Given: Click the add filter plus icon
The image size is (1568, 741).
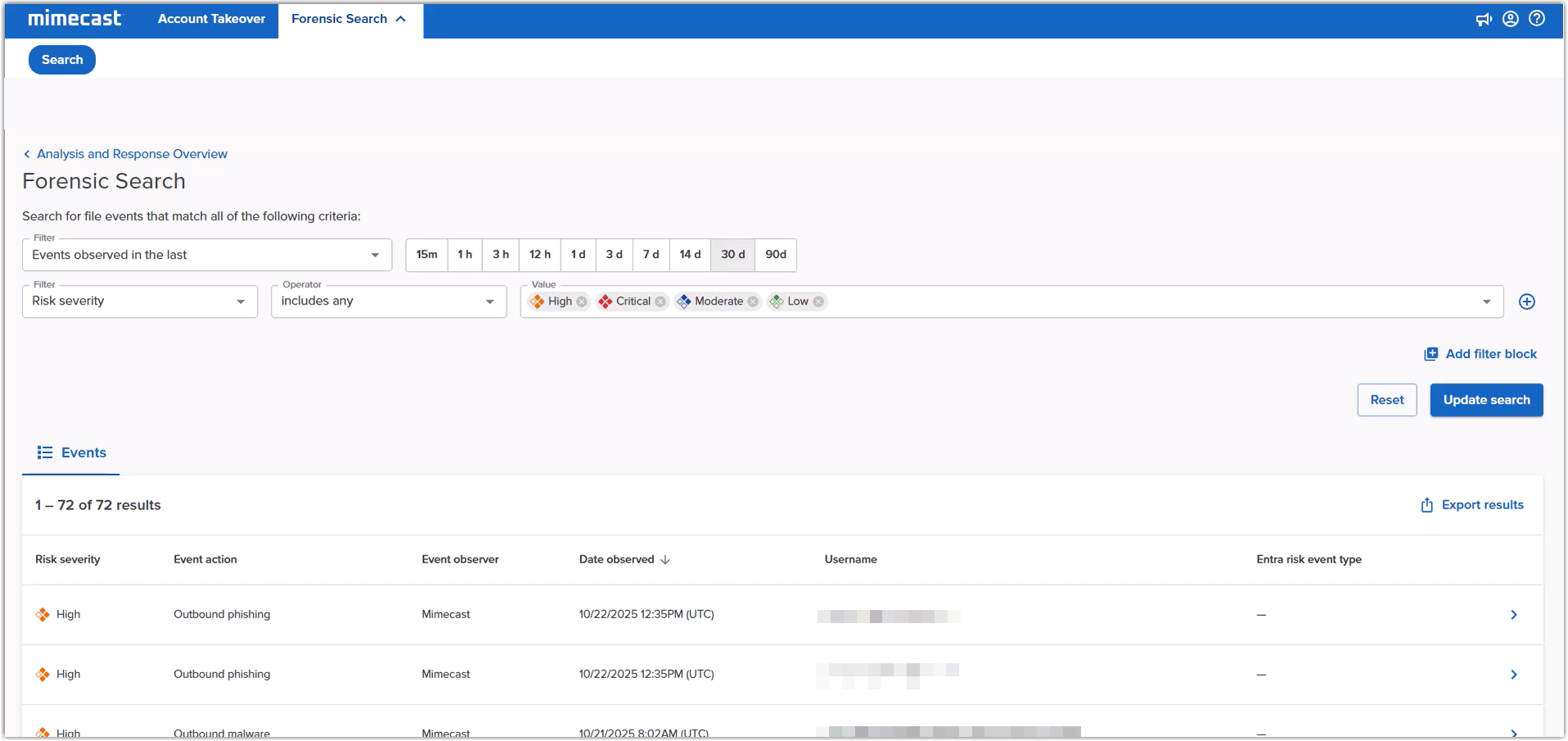Looking at the screenshot, I should [x=1526, y=301].
